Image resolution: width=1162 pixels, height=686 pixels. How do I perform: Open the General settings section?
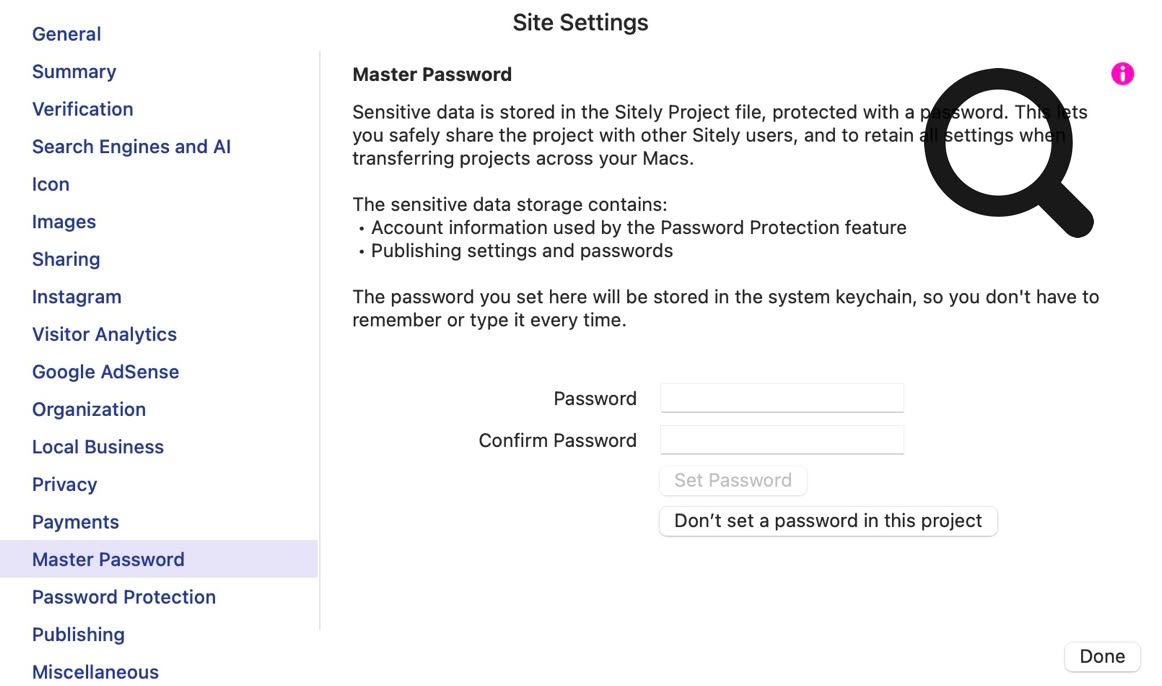pos(66,34)
